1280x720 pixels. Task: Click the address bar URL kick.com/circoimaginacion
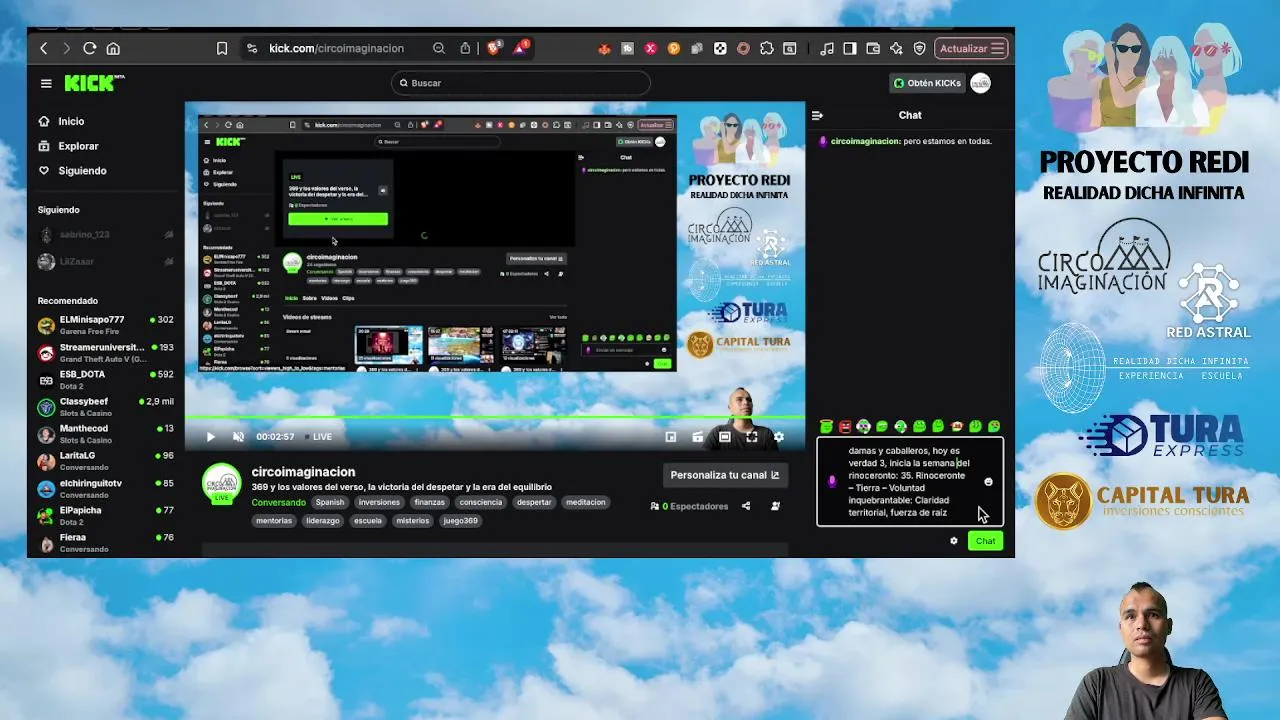pos(336,48)
